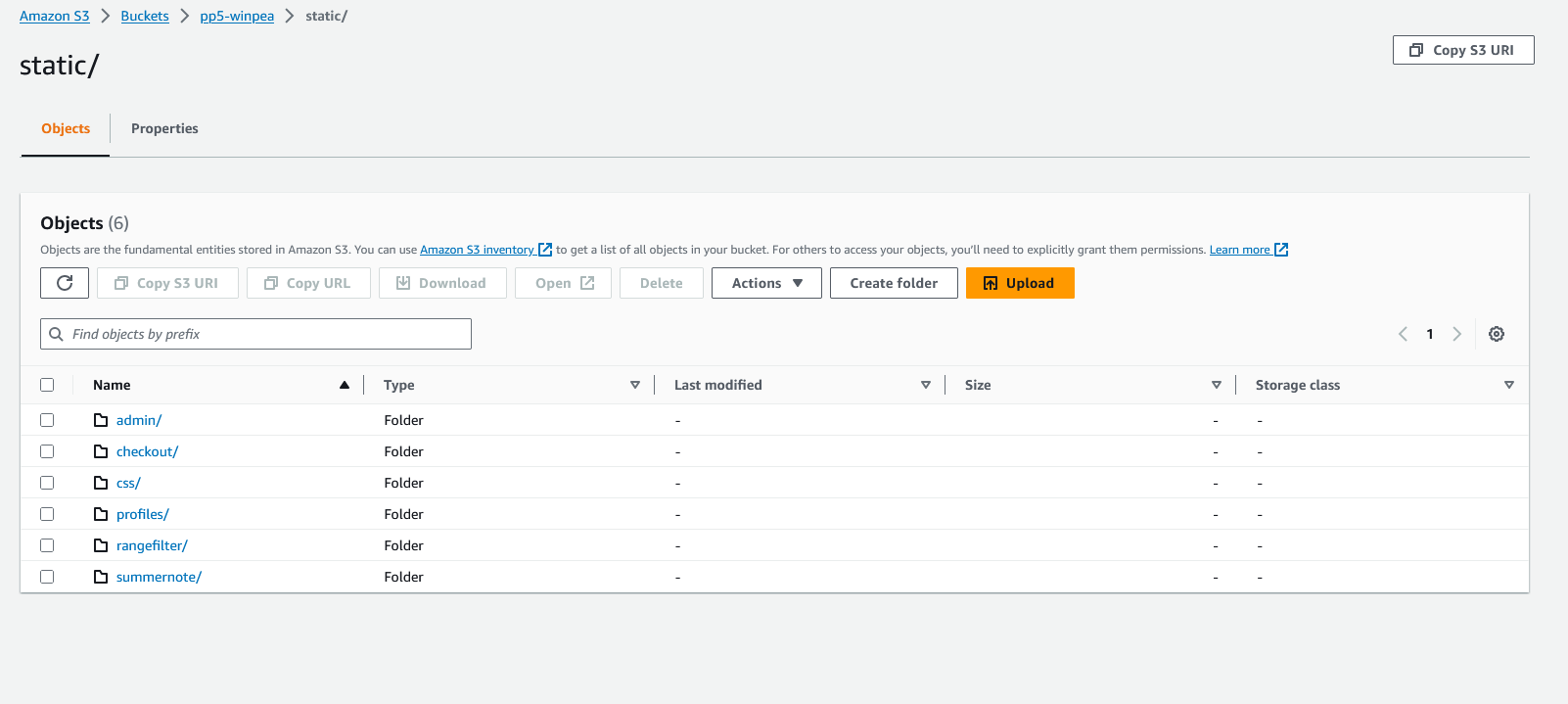This screenshot has width=1568, height=704.
Task: Open the summernote/ folder link
Action: point(159,577)
